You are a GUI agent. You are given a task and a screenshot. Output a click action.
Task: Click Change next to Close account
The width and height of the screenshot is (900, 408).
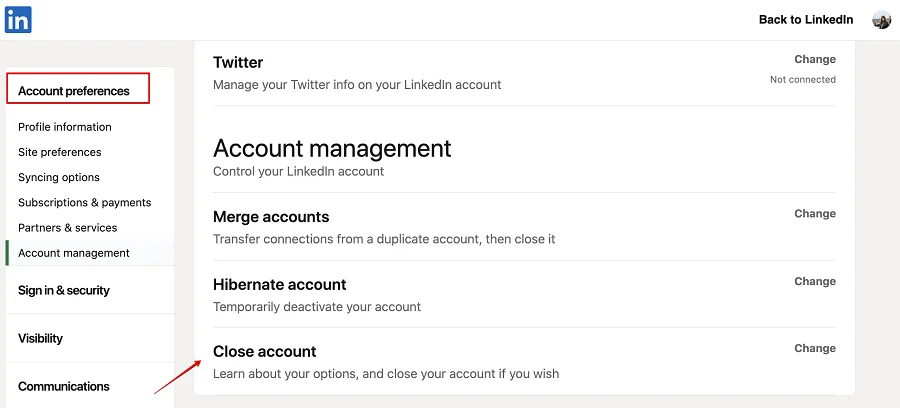coord(815,349)
